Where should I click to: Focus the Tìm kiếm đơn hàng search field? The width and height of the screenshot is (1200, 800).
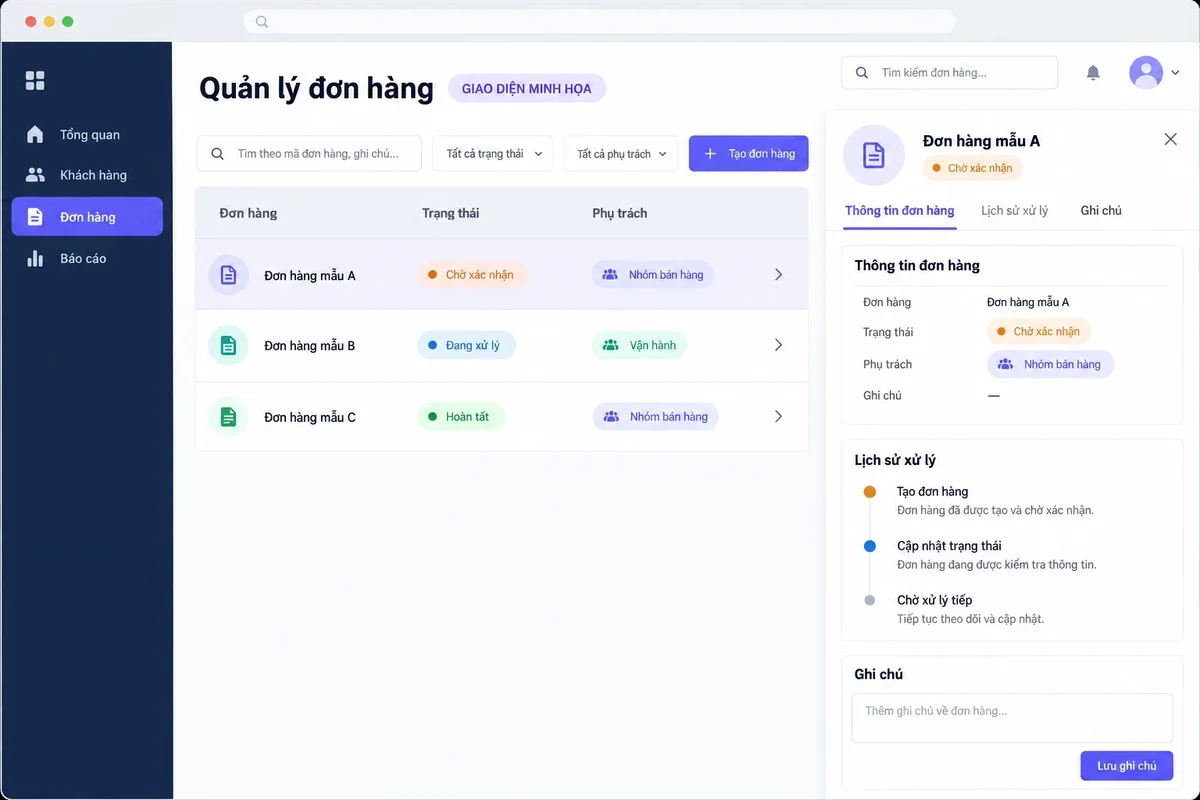pos(950,73)
